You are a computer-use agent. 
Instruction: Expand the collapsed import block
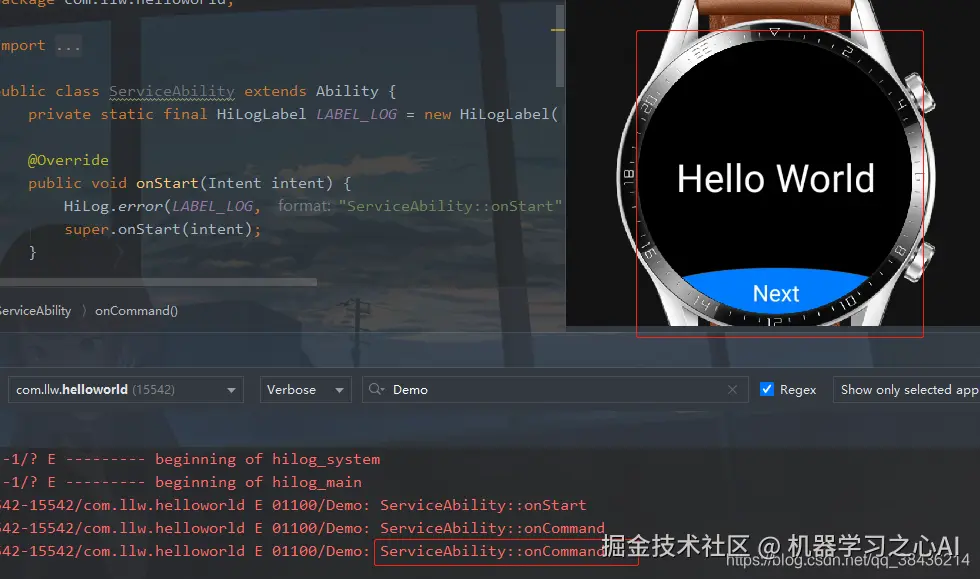[x=68, y=46]
